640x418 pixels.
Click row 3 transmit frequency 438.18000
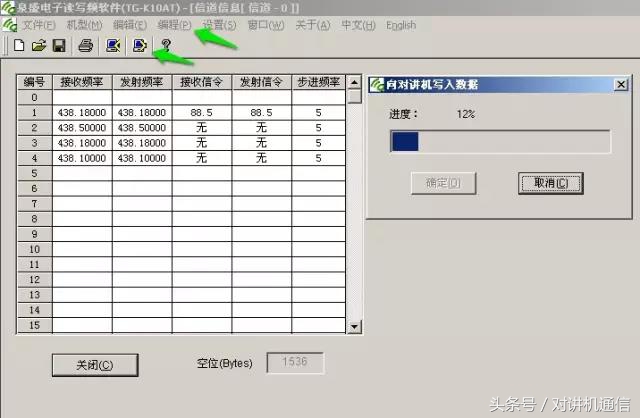pos(142,143)
